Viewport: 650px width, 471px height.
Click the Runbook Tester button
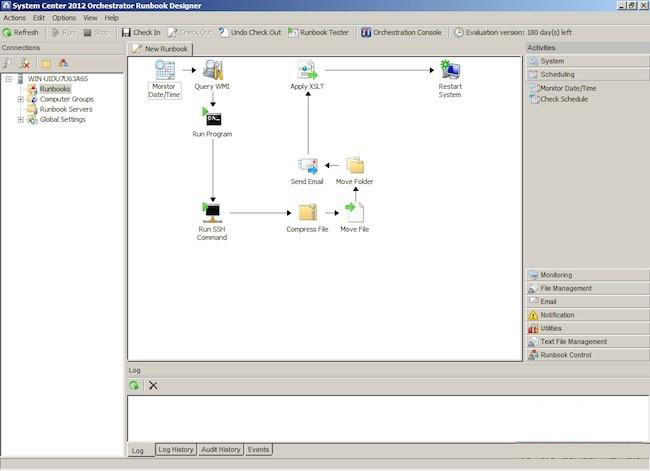pyautogui.click(x=318, y=32)
